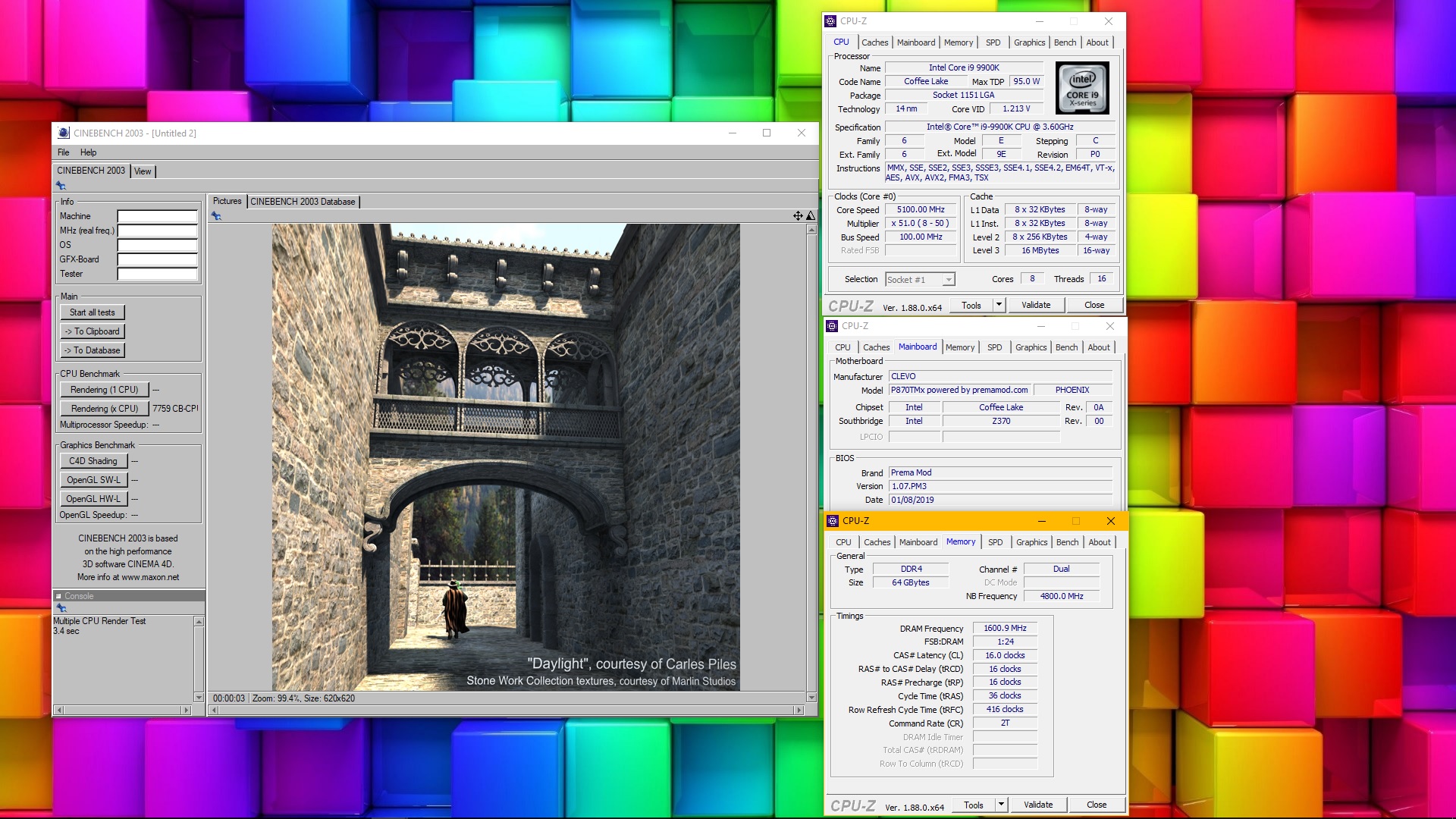Image resolution: width=1456 pixels, height=819 pixels.
Task: Click the picture viewer vertical scrollbar down arrow
Action: (x=811, y=698)
